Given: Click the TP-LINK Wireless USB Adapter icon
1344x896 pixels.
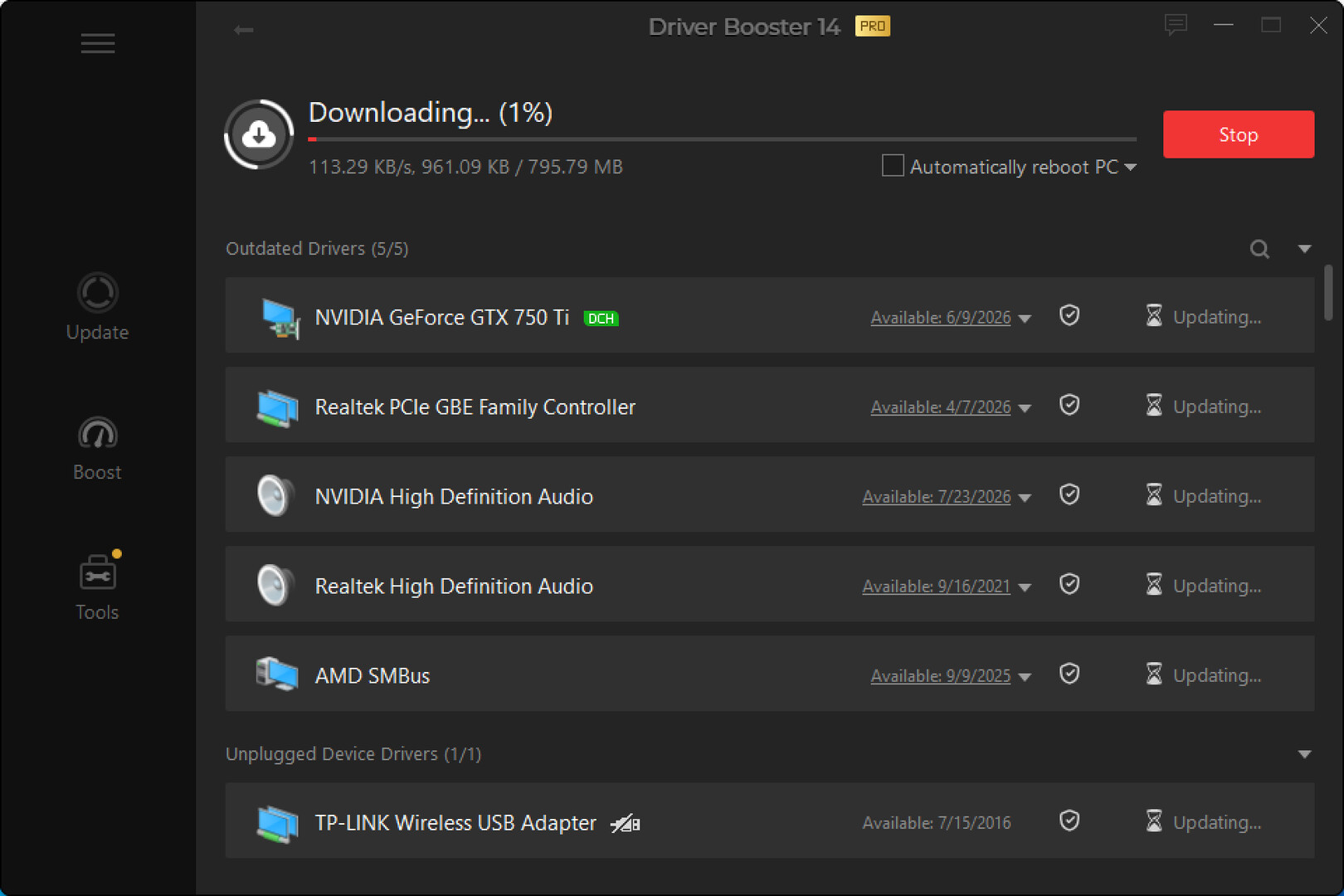Looking at the screenshot, I should [277, 823].
